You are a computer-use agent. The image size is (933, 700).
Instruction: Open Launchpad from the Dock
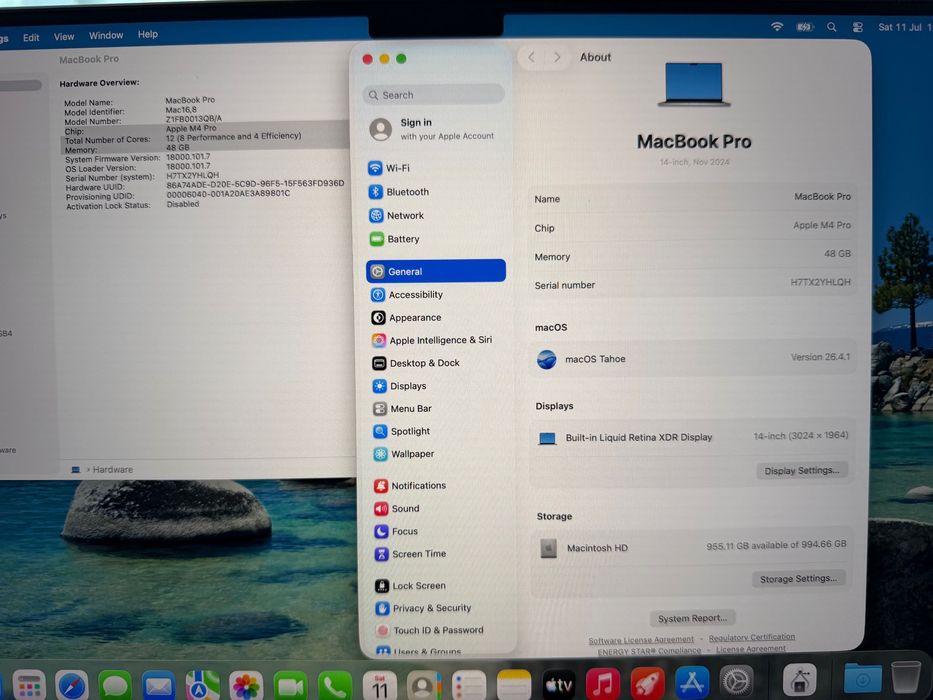29,686
